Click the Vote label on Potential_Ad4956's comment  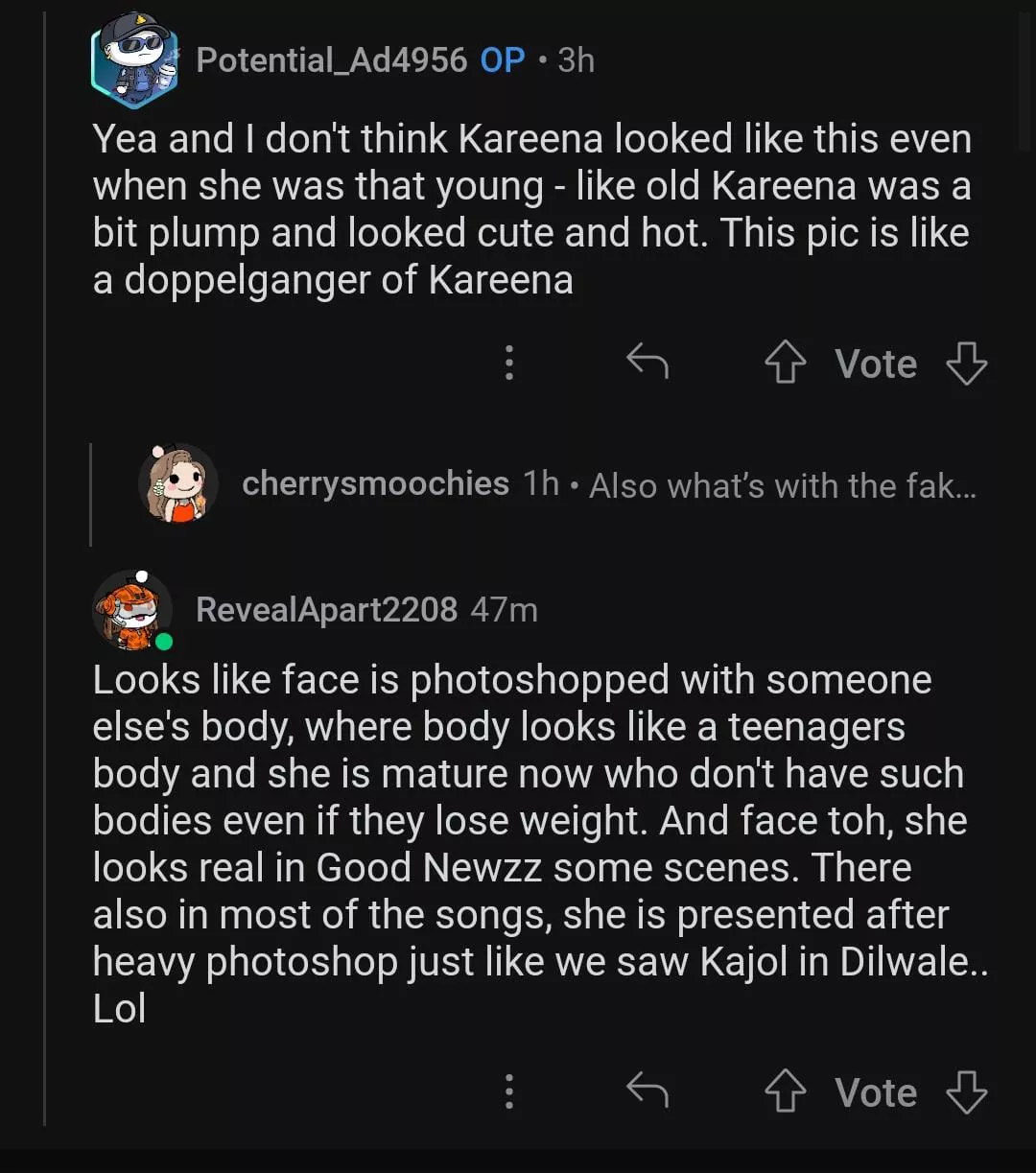tap(876, 364)
